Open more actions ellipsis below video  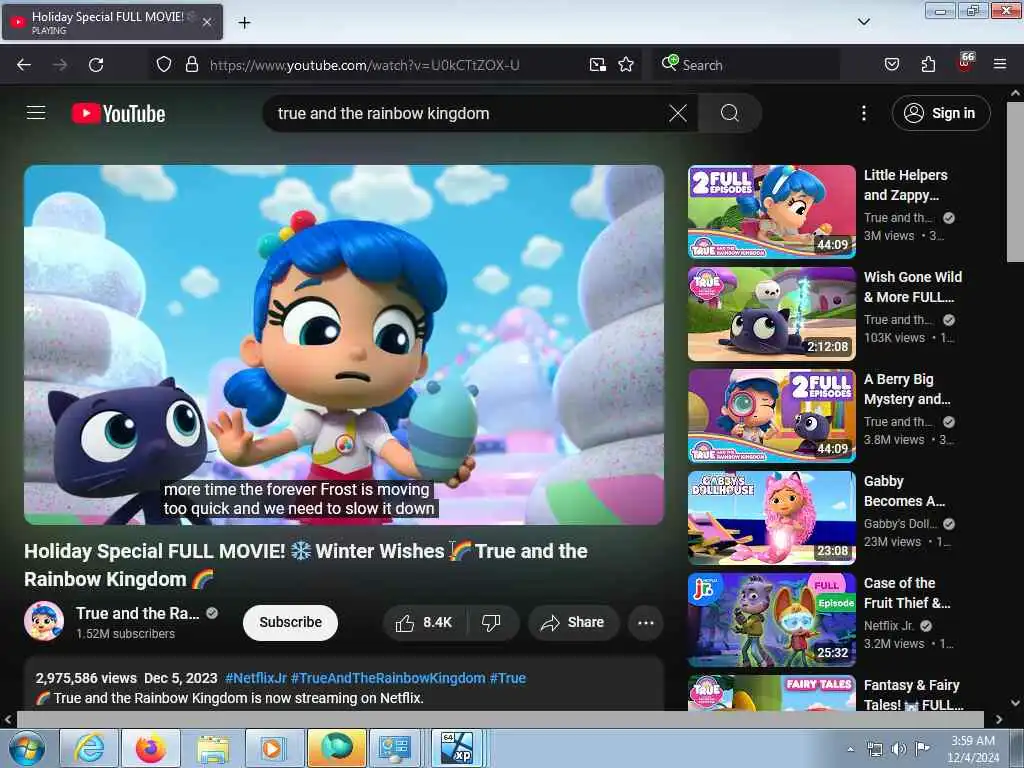pyautogui.click(x=646, y=622)
